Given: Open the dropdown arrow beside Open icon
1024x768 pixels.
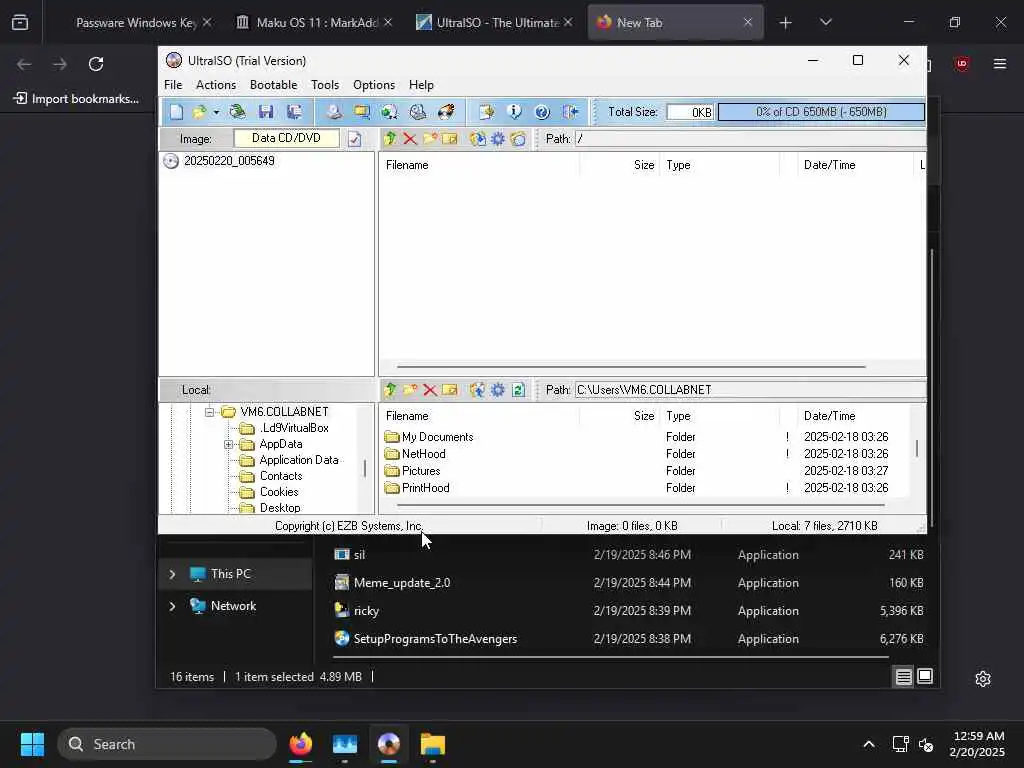Looking at the screenshot, I should (x=216, y=112).
